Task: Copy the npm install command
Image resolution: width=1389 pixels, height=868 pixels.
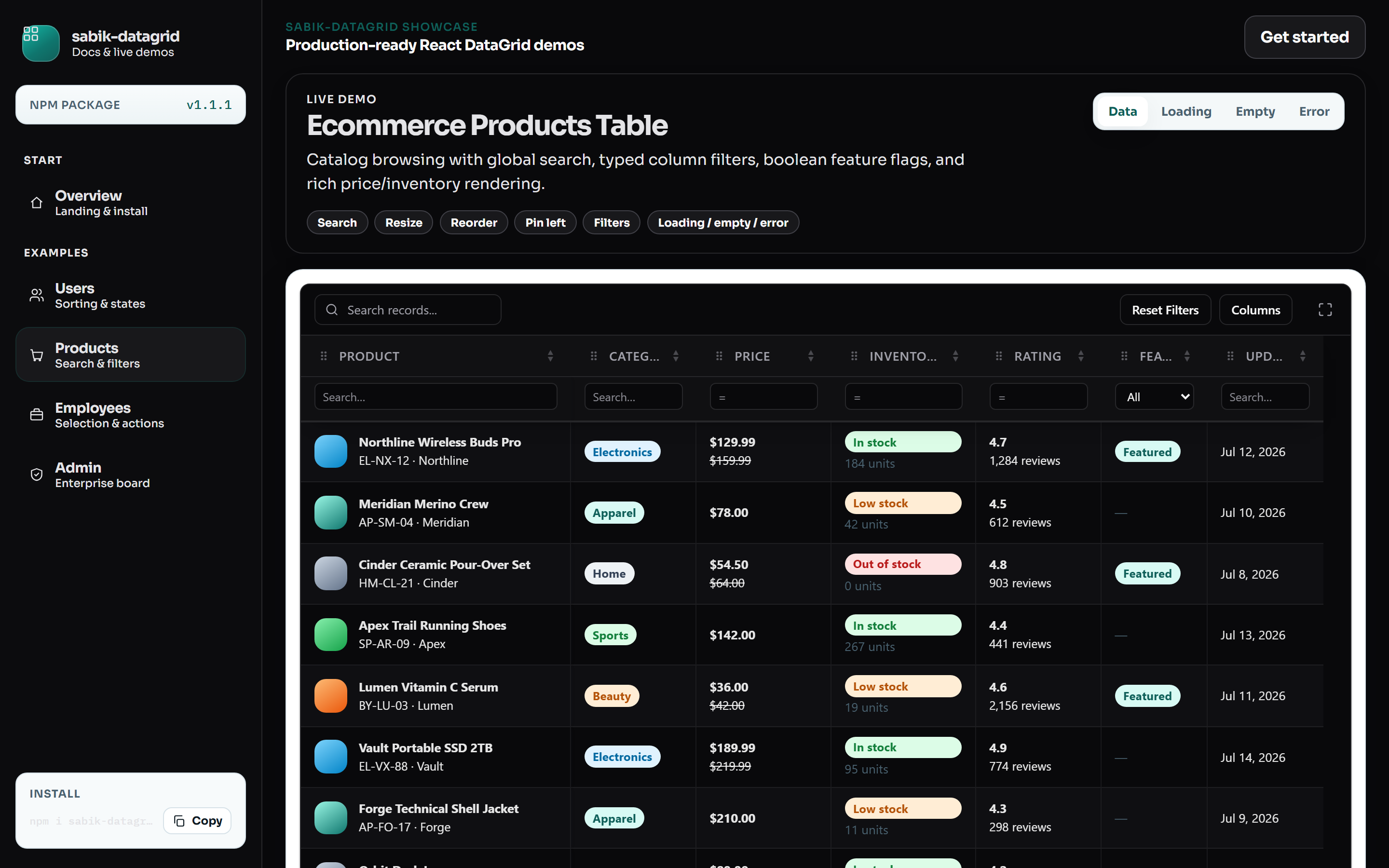Action: [x=197, y=820]
